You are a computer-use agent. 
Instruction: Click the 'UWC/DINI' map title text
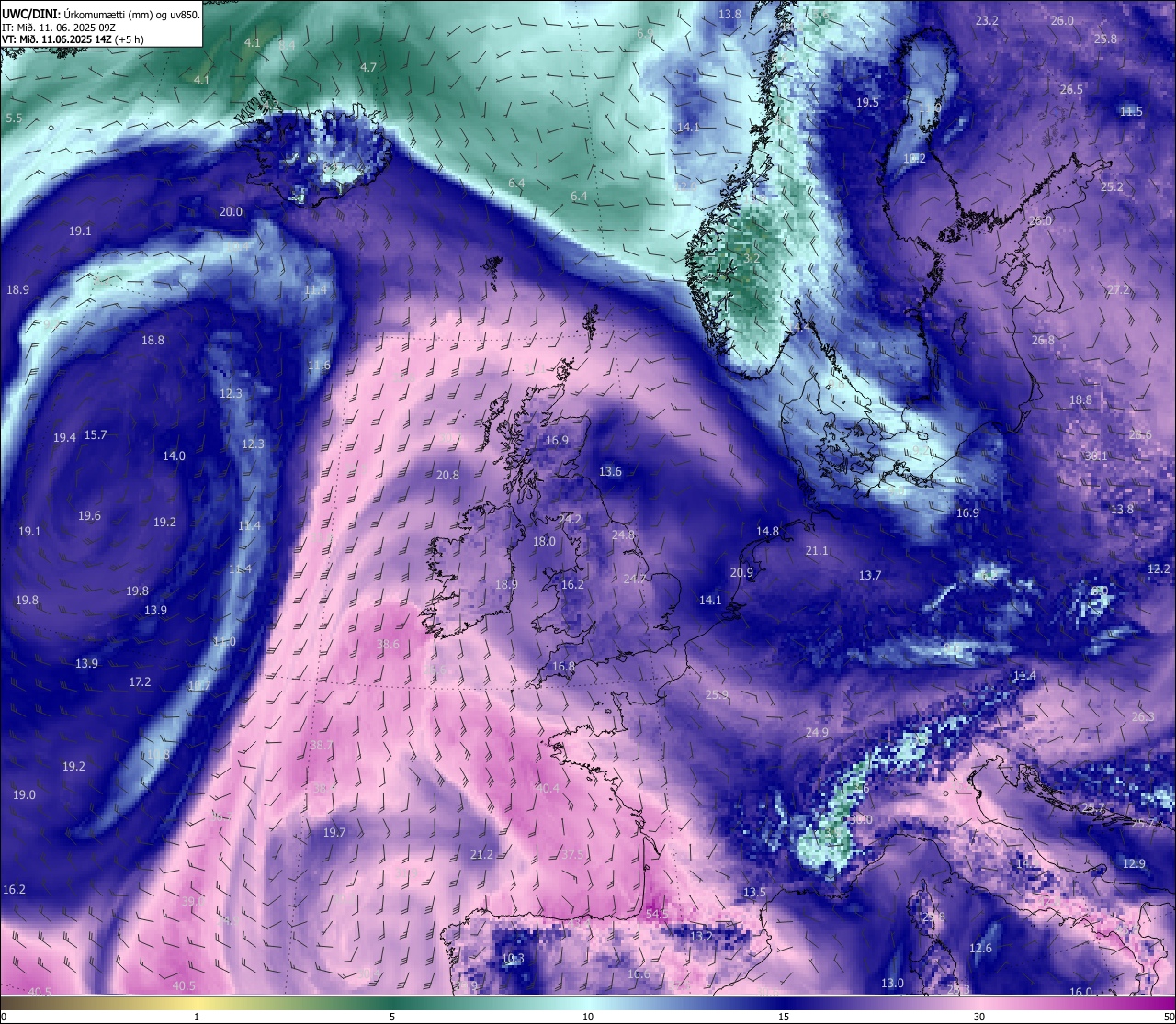tap(30, 15)
